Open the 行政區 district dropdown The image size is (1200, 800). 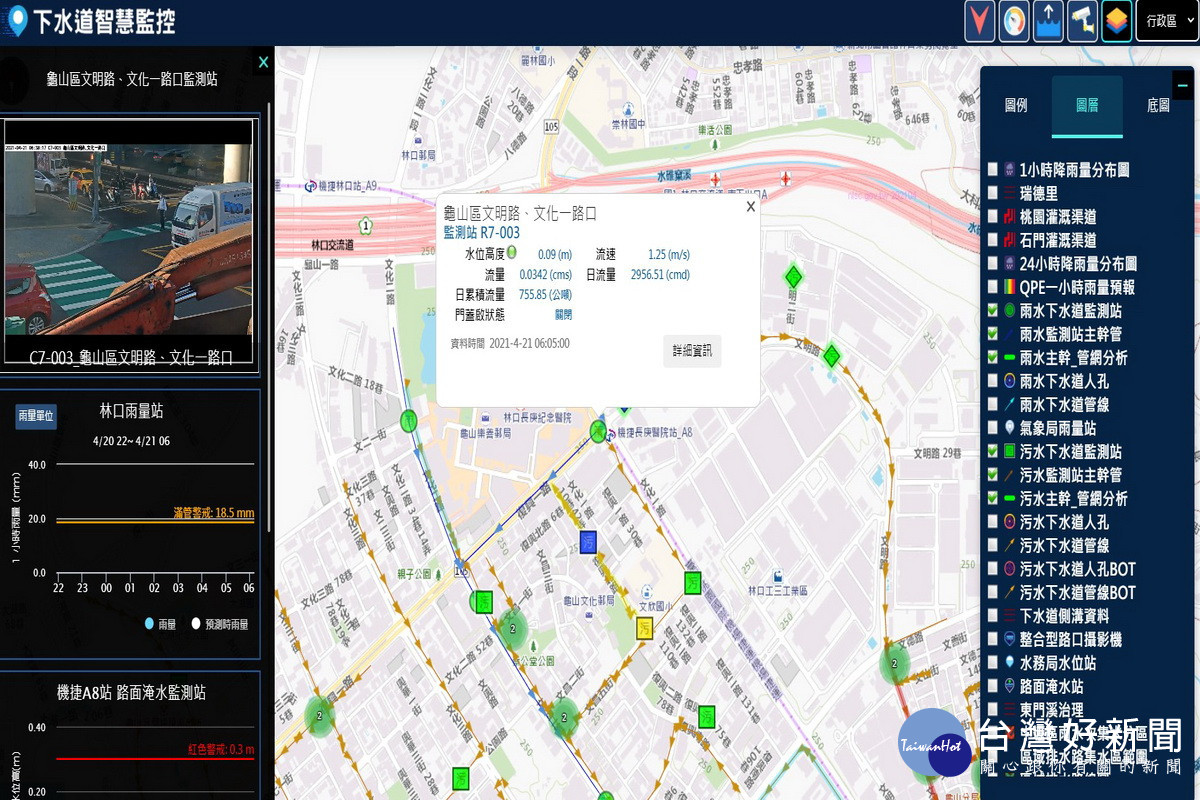(x=1167, y=21)
